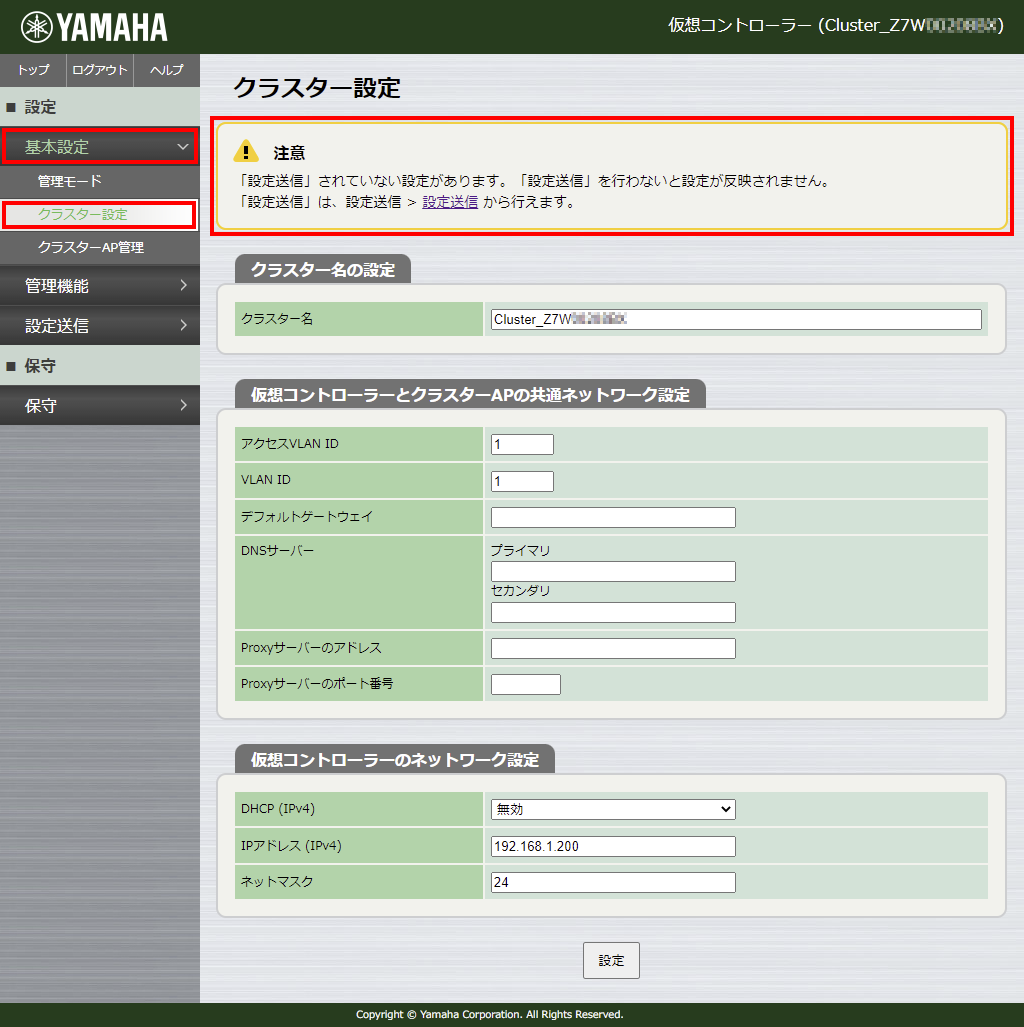1024x1027 pixels.
Task: Click the クラスター名 input field
Action: click(x=735, y=319)
